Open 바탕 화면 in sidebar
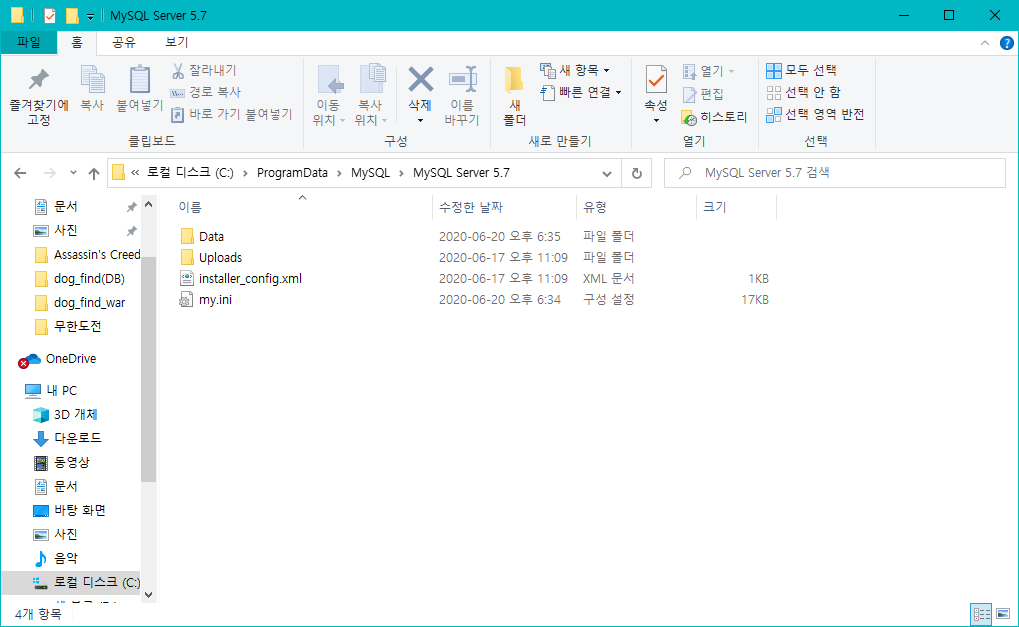The height and width of the screenshot is (627, 1019). 70,510
